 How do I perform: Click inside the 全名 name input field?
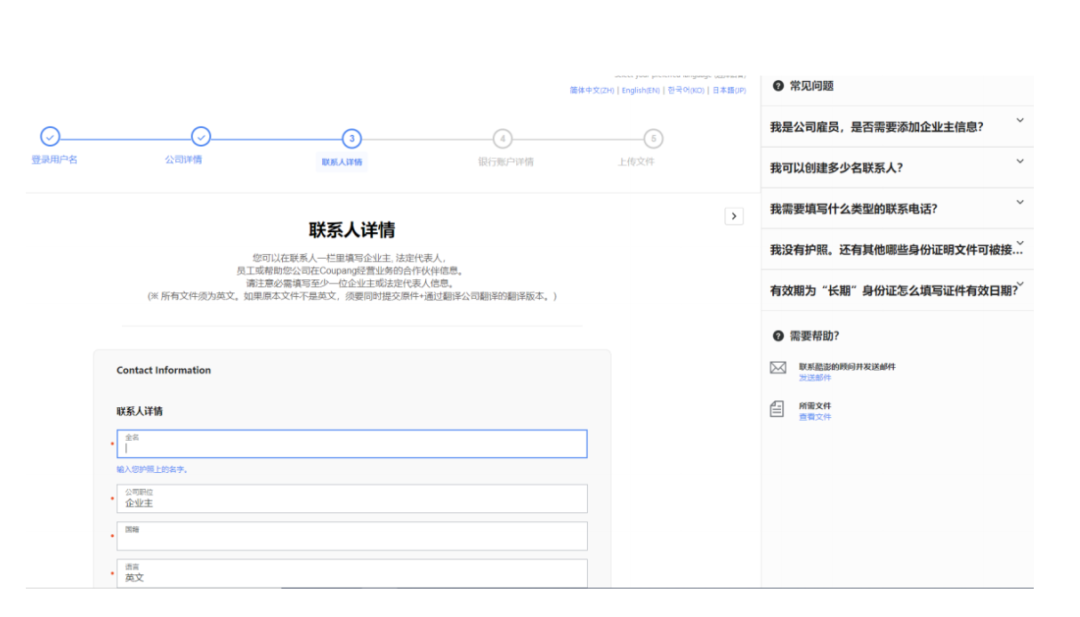[x=350, y=445]
